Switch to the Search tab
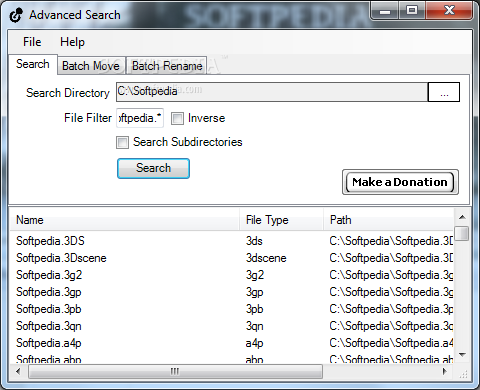Screen dimensions: 480x390 pyautogui.click(x=33, y=64)
